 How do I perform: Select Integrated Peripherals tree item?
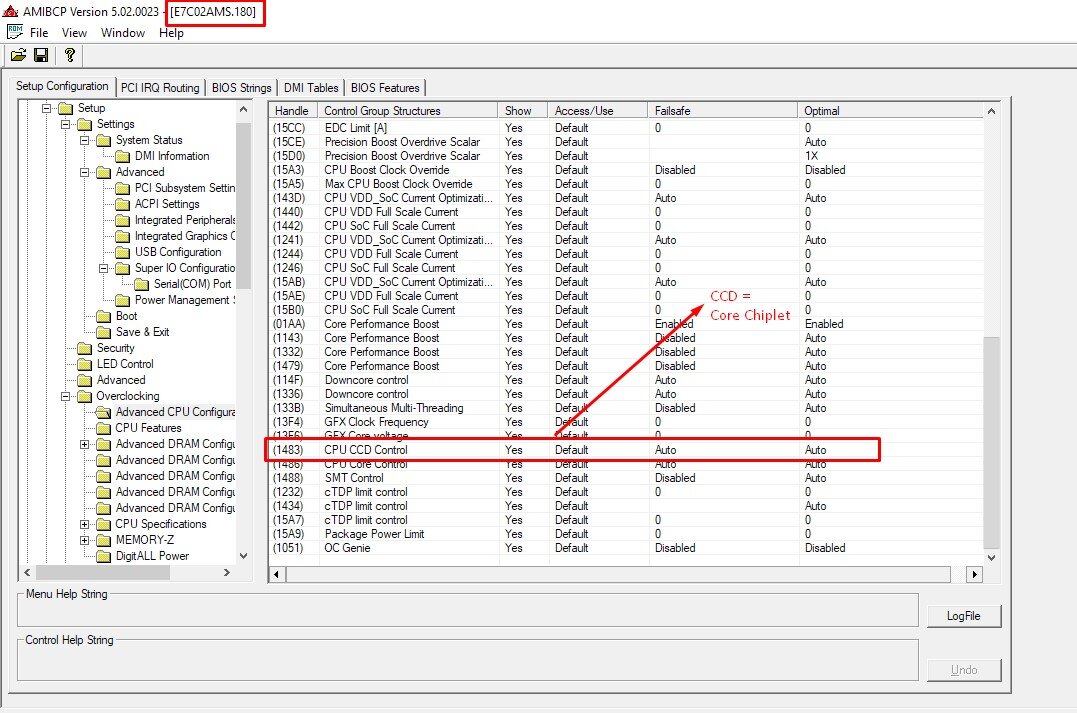(x=185, y=220)
